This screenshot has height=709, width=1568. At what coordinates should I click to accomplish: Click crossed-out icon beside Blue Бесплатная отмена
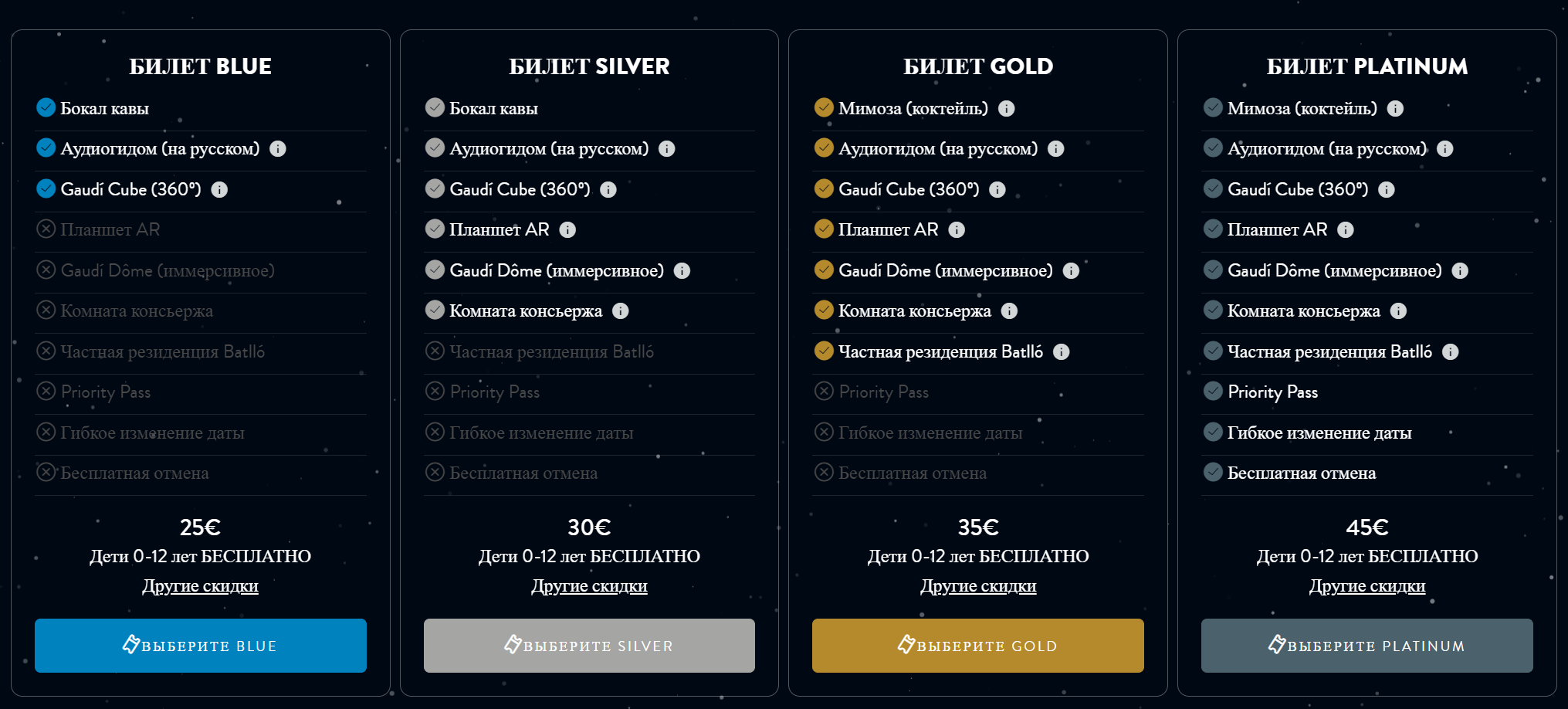coord(46,472)
